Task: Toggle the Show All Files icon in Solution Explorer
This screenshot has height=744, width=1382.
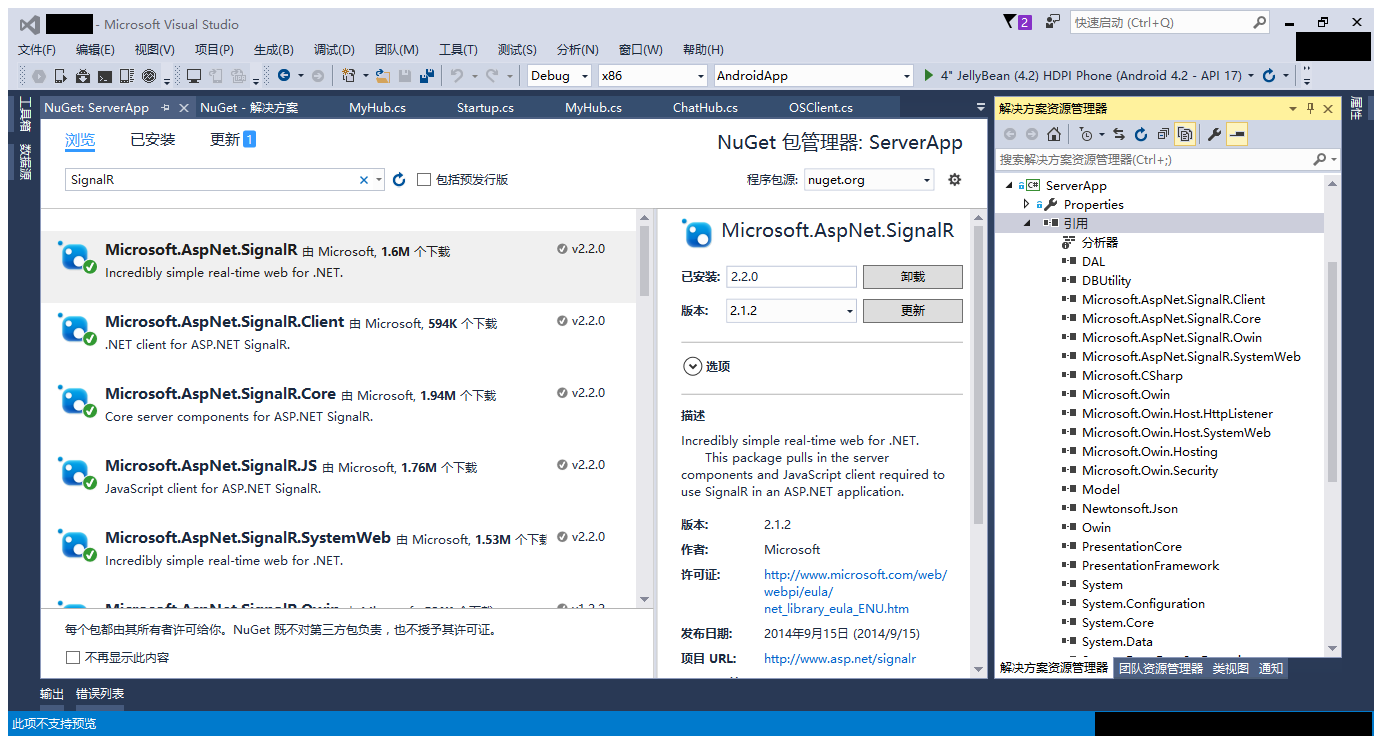Action: coord(1185,134)
